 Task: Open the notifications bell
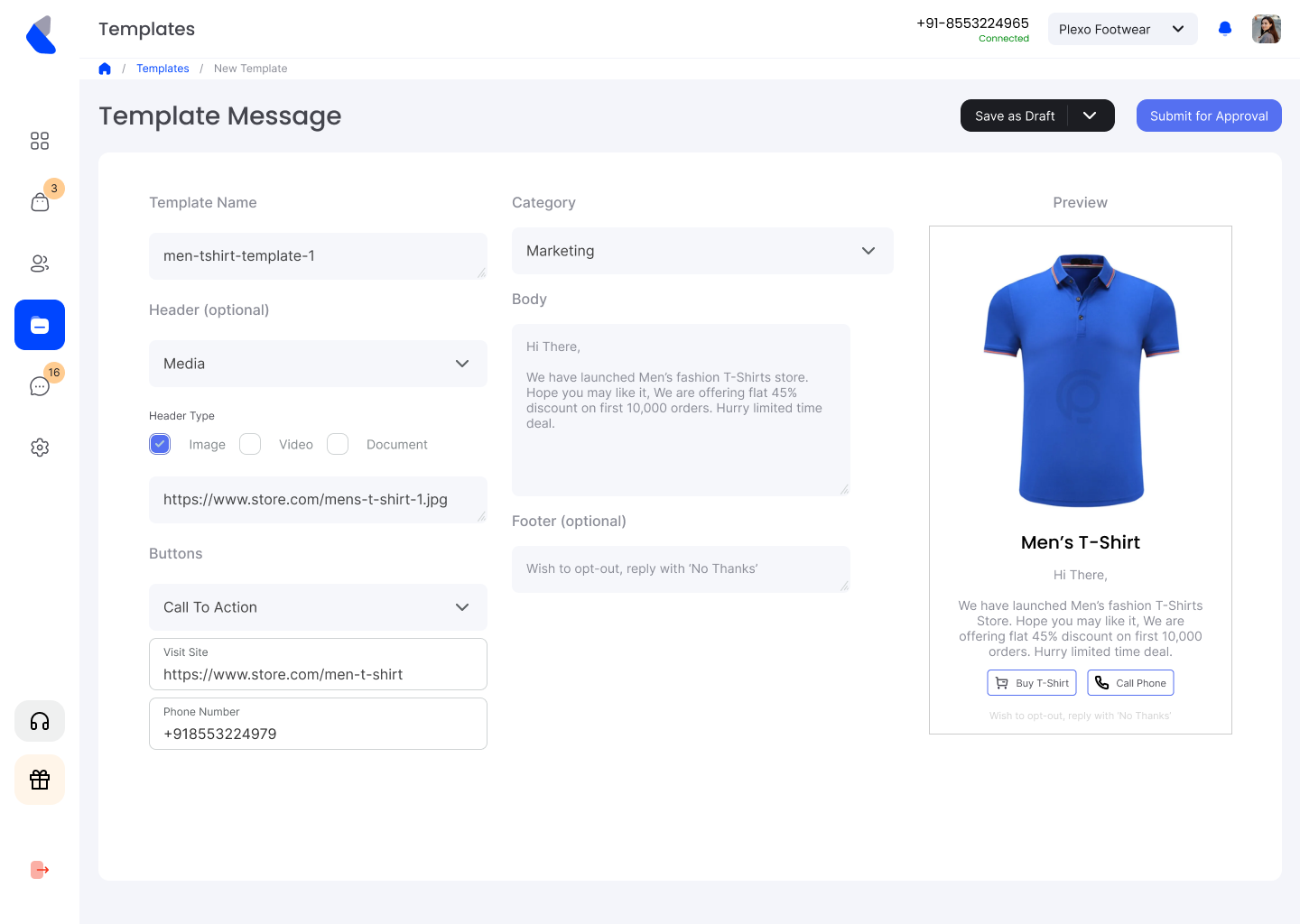[1225, 29]
